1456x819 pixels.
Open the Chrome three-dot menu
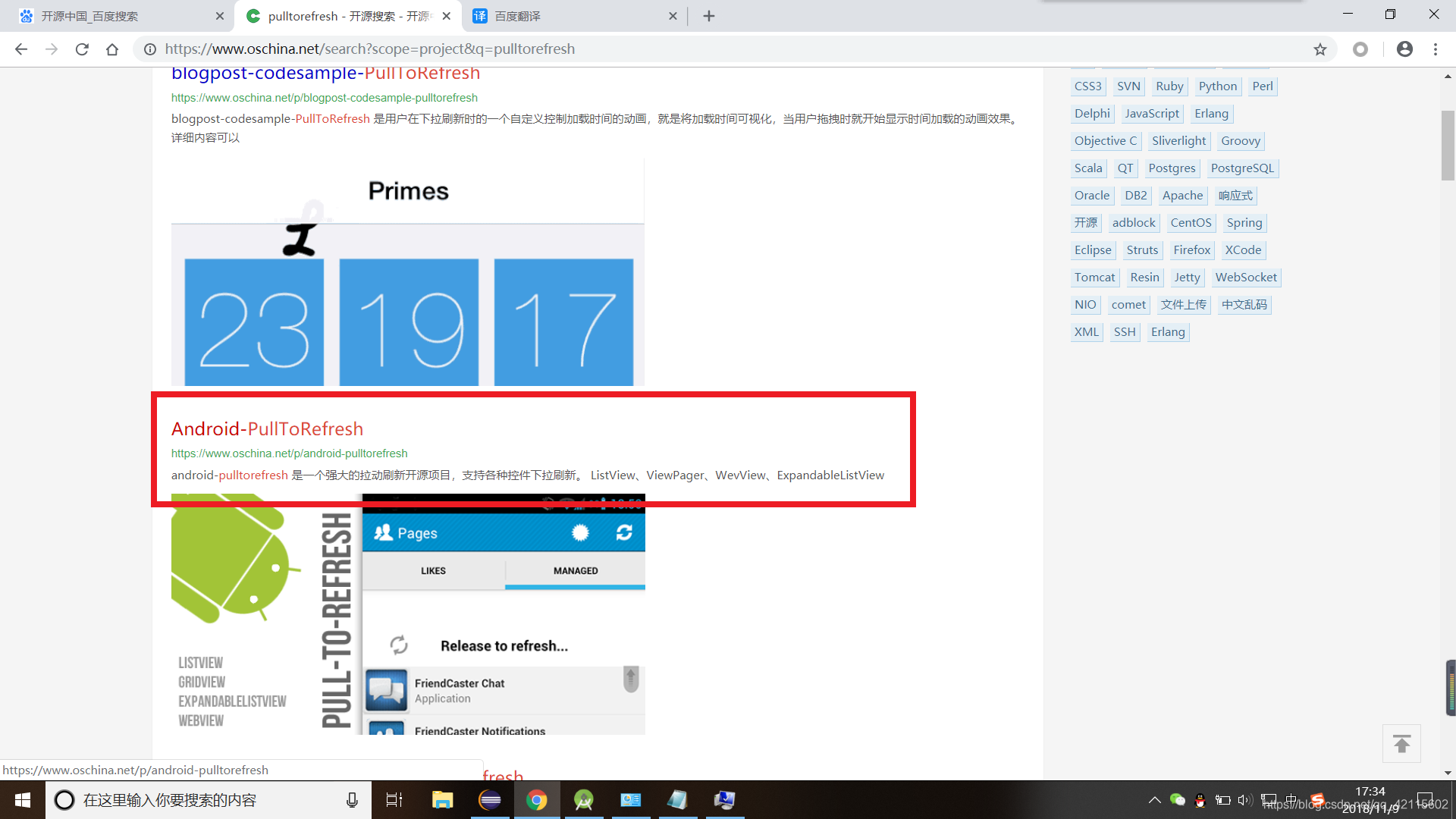[x=1436, y=49]
